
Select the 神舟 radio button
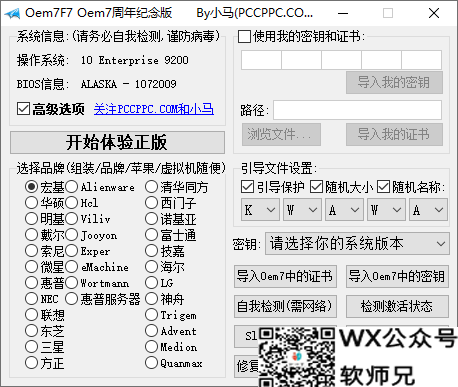(x=151, y=299)
